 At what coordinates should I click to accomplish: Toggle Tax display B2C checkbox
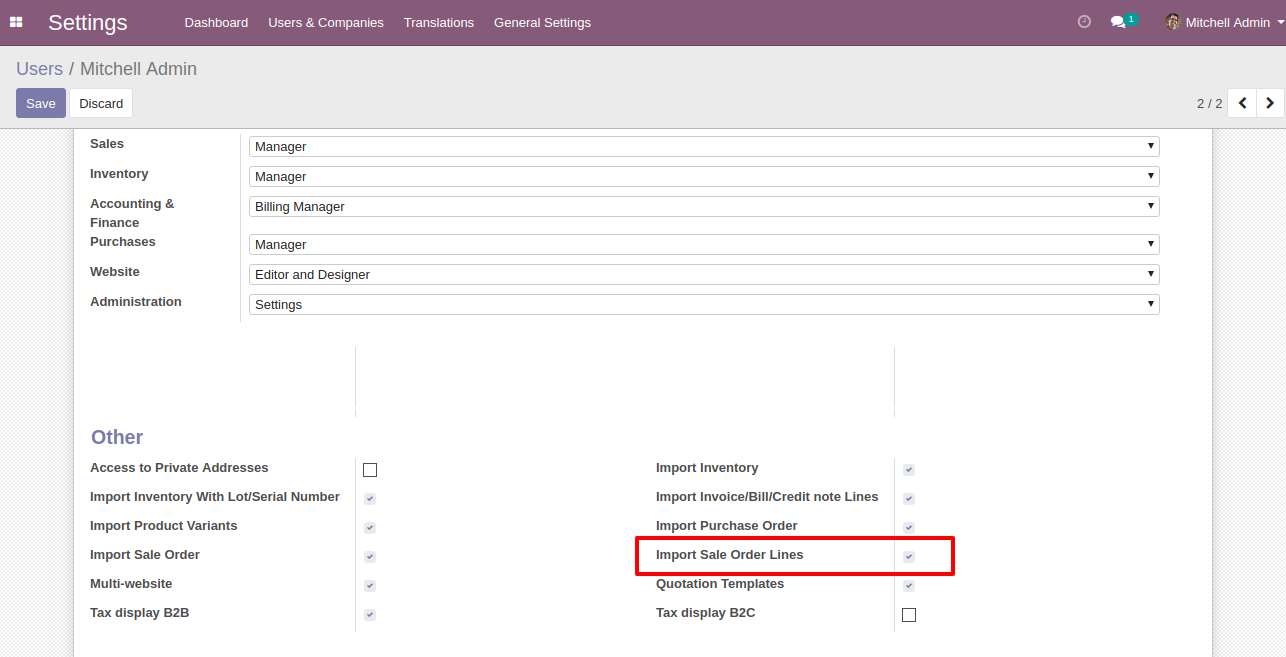(909, 615)
